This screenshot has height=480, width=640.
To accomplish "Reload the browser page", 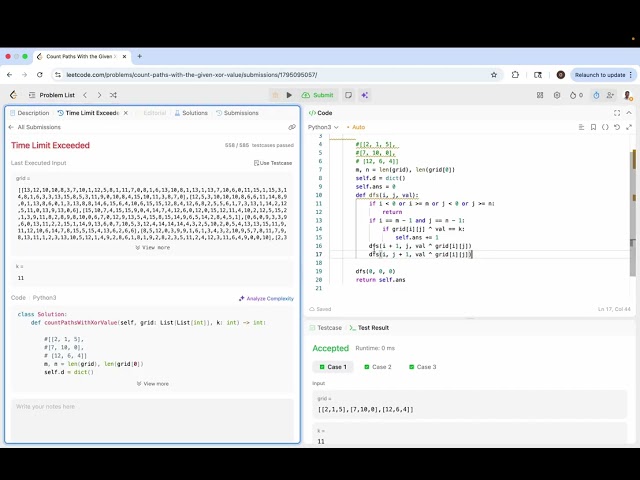I will 40,75.
